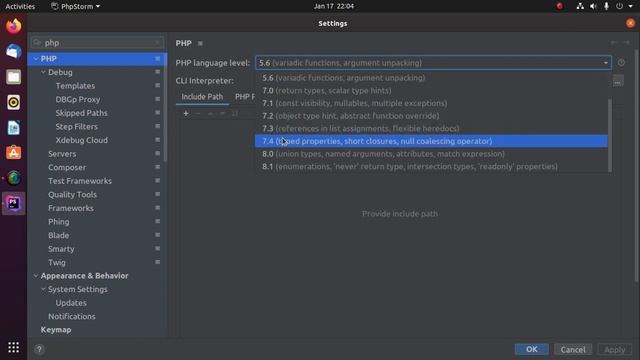Open DBGp Proxy settings
640x360 pixels.
point(78,99)
